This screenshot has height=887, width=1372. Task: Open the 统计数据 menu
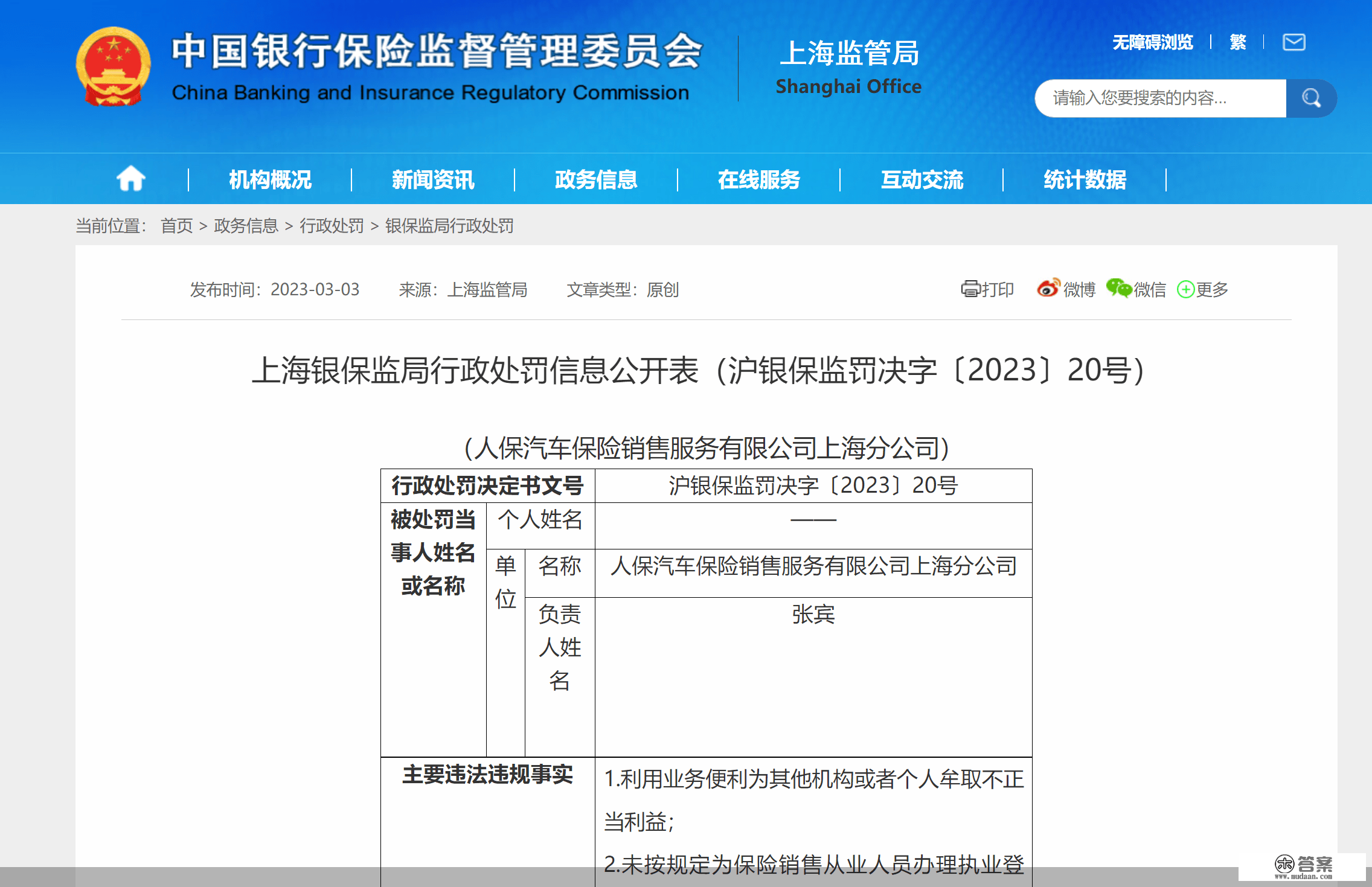(x=1085, y=179)
